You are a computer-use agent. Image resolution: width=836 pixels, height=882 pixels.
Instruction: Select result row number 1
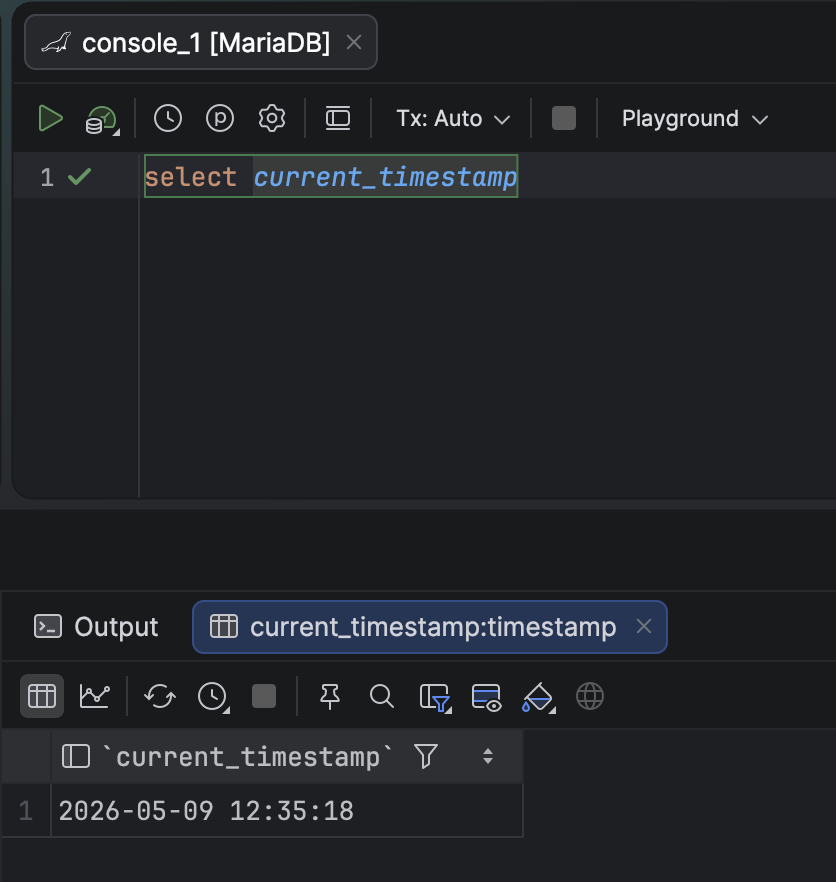click(x=25, y=811)
